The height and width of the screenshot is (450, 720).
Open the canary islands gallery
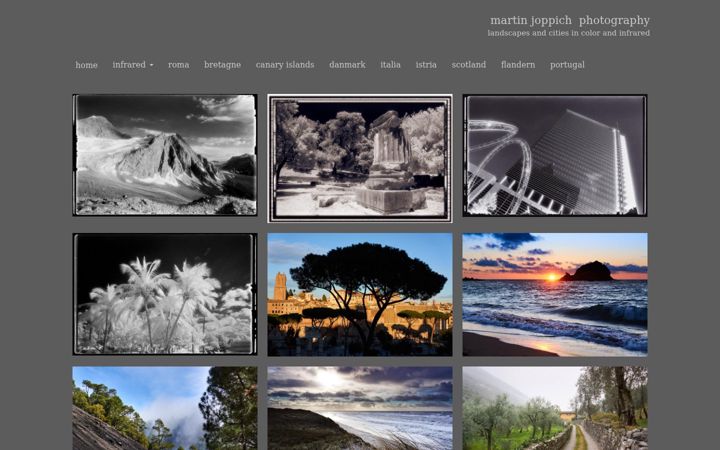point(285,65)
